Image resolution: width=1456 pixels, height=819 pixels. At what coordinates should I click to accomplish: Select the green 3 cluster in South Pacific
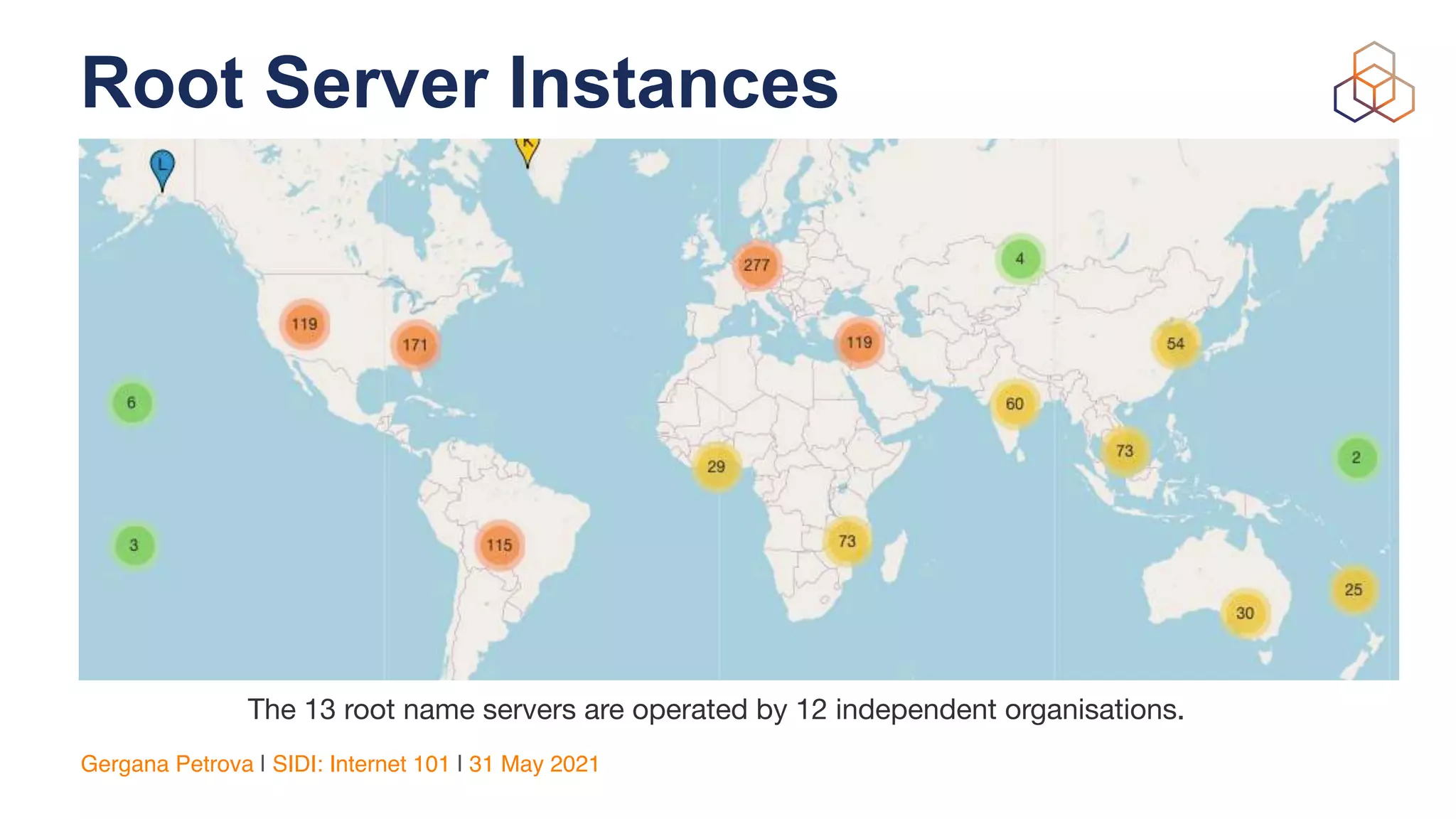point(134,545)
